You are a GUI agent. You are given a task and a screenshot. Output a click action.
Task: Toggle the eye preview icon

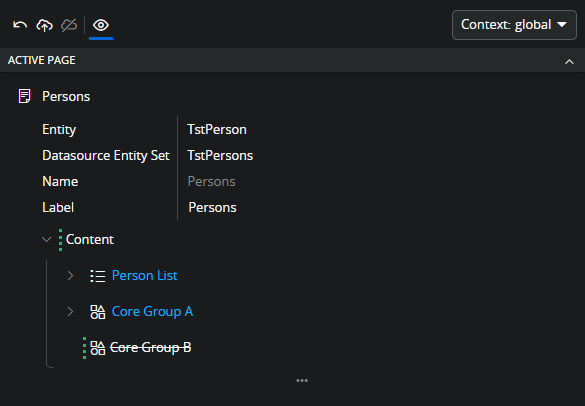pyautogui.click(x=101, y=25)
